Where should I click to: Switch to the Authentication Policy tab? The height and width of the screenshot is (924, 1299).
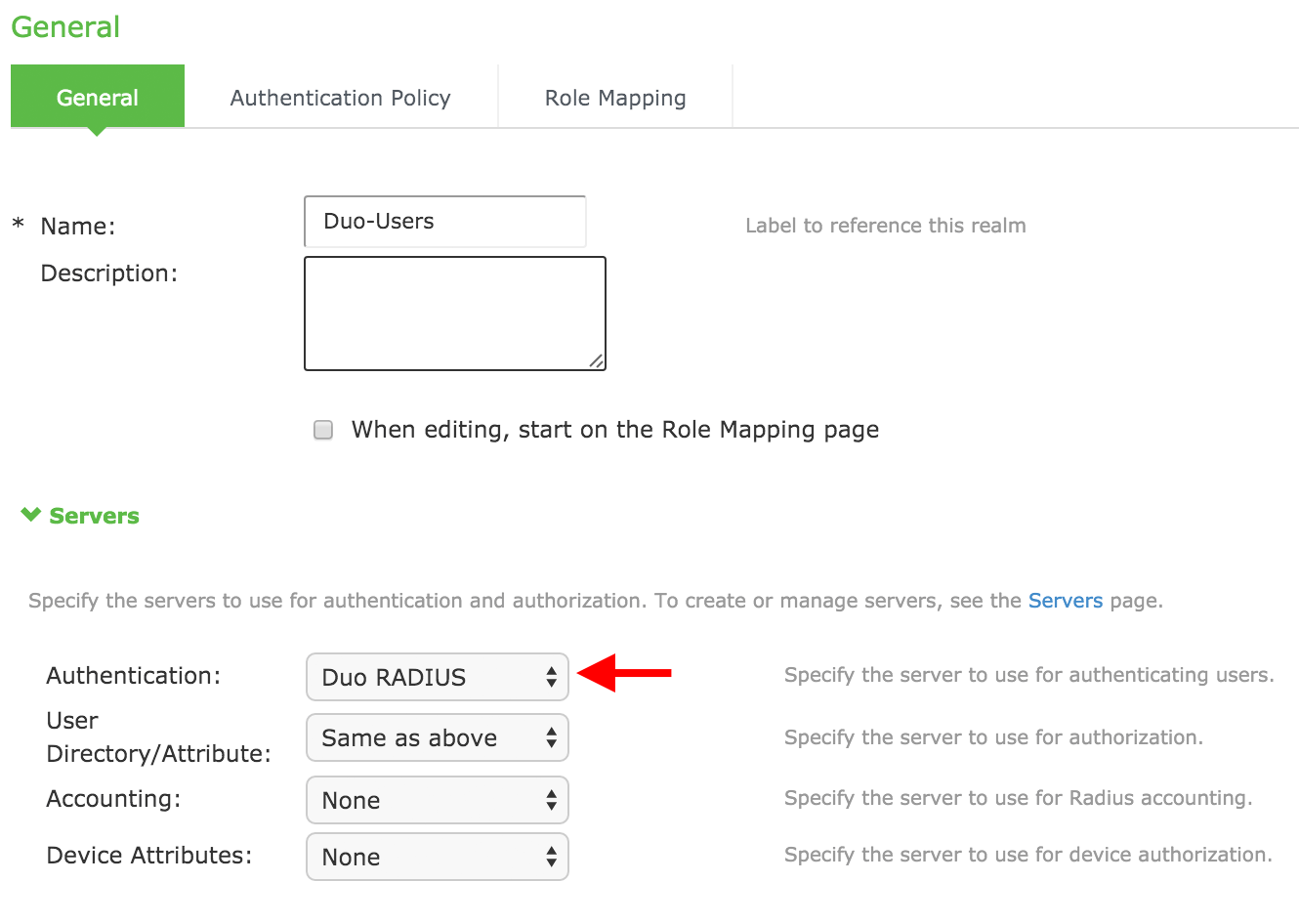click(340, 98)
